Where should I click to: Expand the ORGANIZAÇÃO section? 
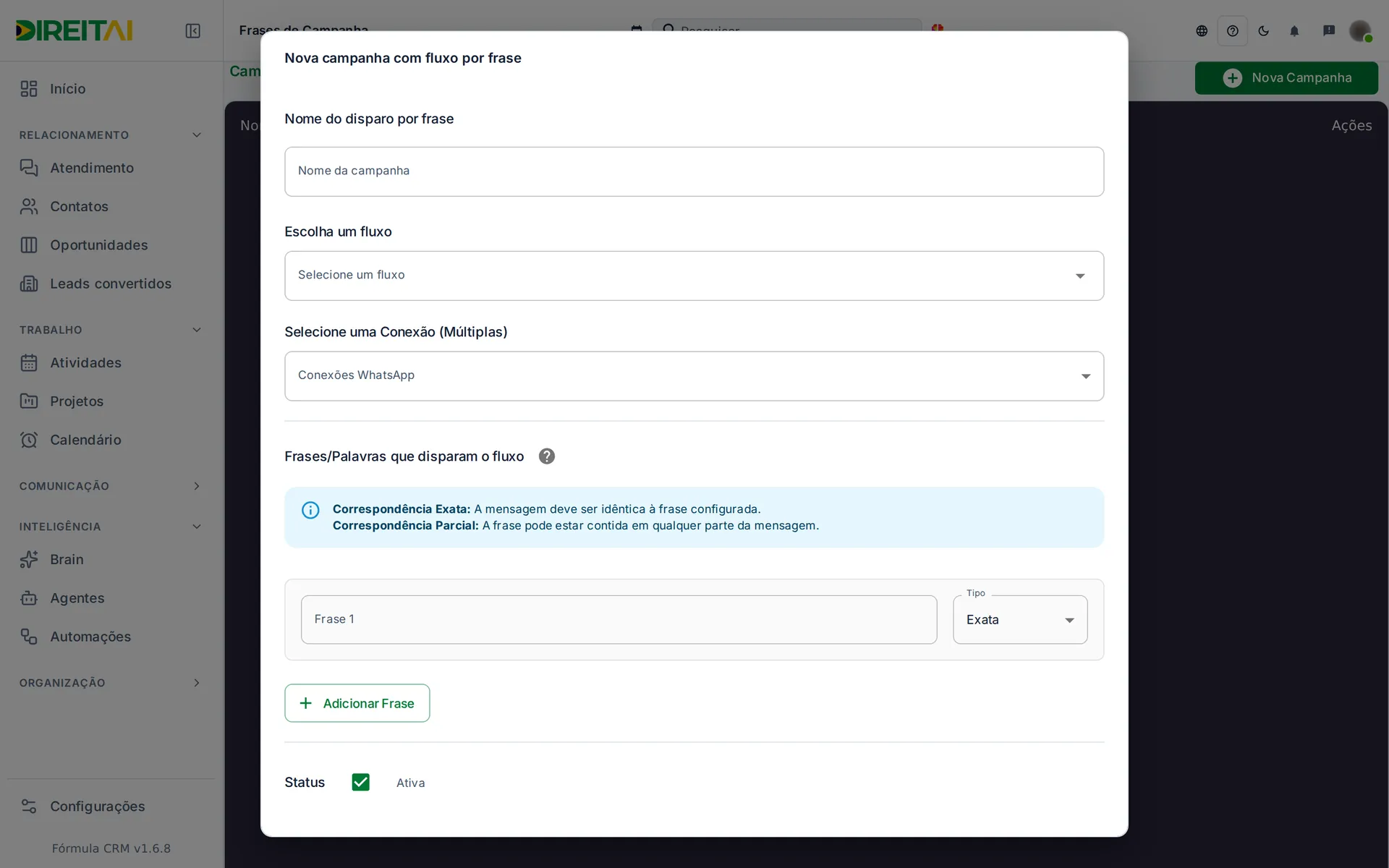click(x=111, y=683)
